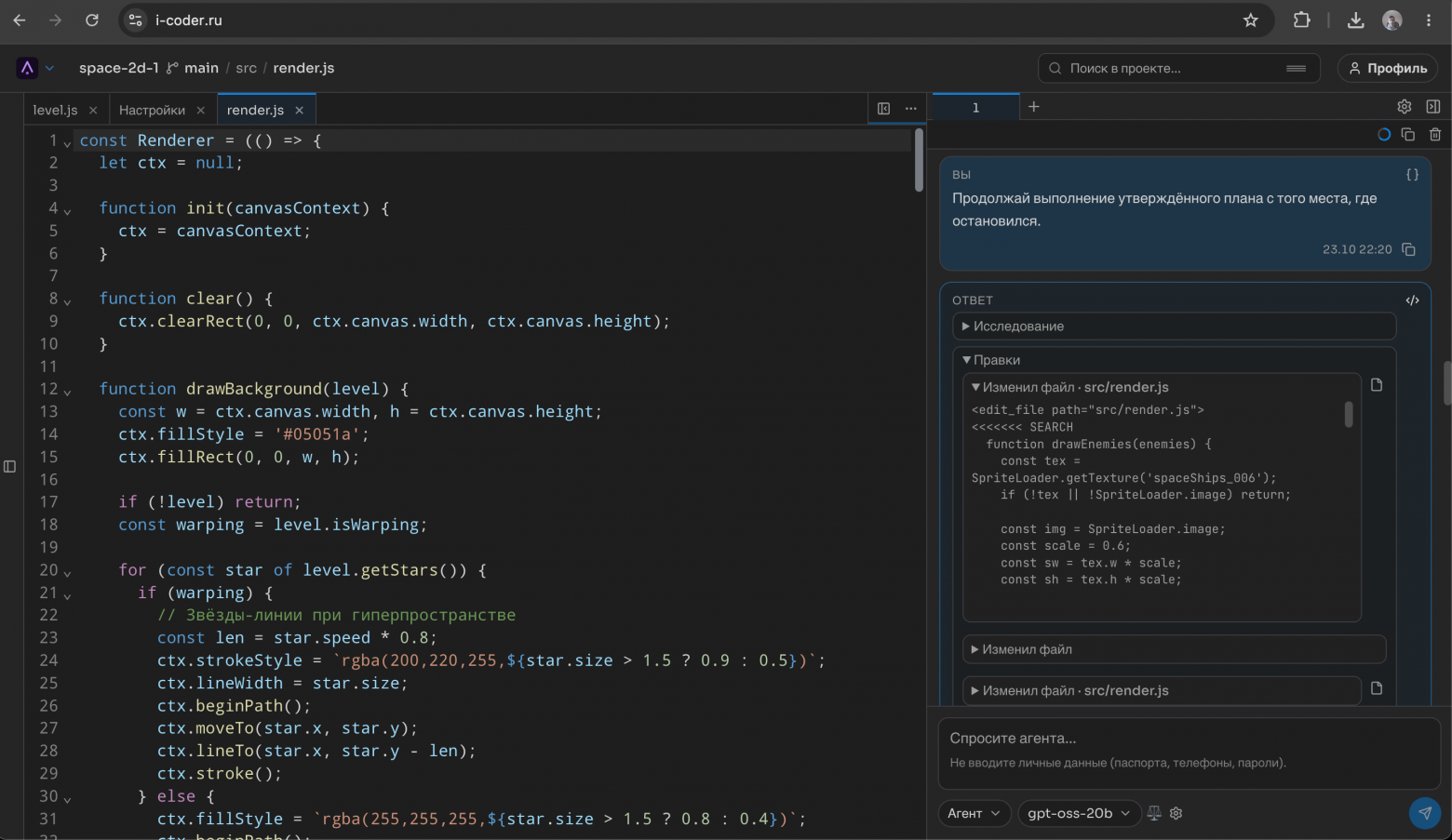Open chat panel settings gear
The image size is (1452, 840).
click(1405, 107)
